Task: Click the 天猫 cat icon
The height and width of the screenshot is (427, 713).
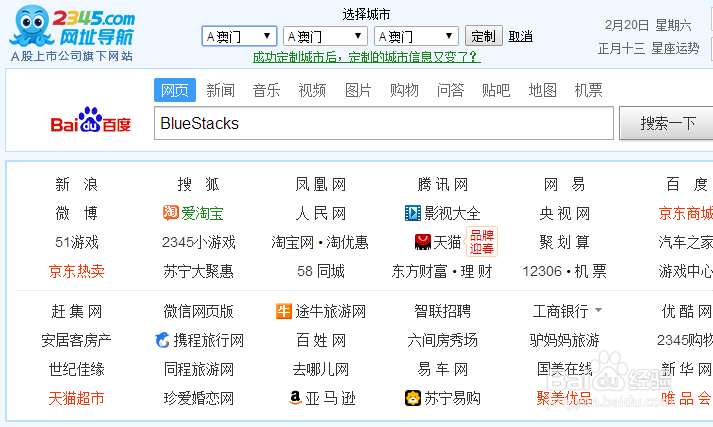Action: [x=422, y=242]
